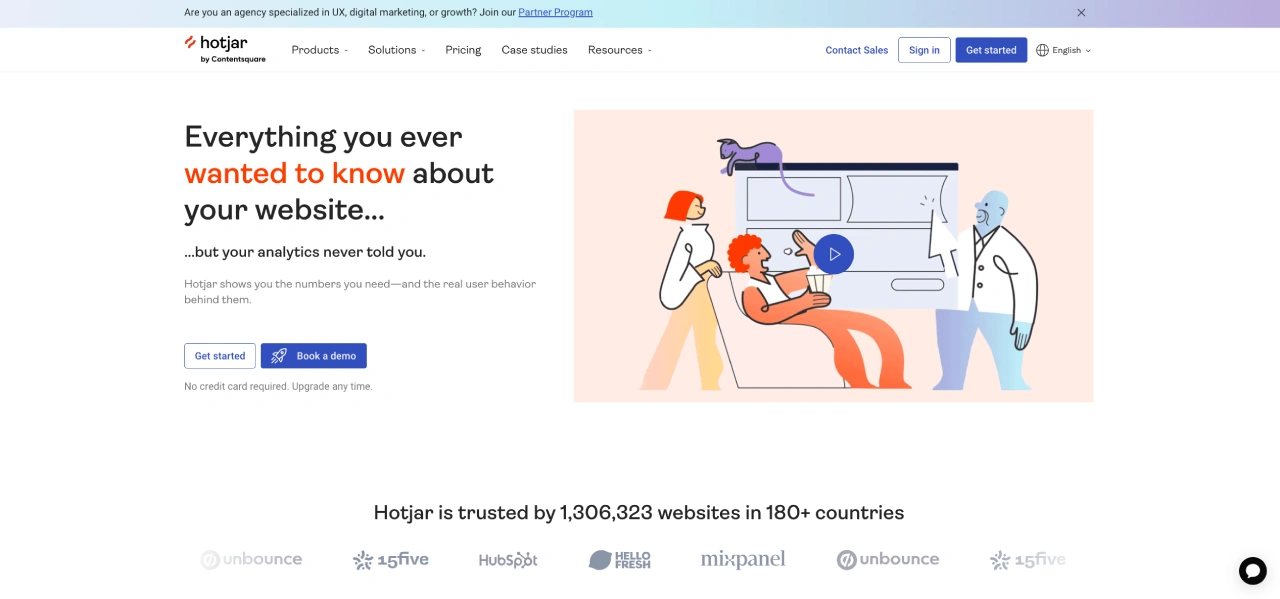The height and width of the screenshot is (599, 1280).
Task: Click '...but your analytics never told you.' text
Action: (x=305, y=252)
